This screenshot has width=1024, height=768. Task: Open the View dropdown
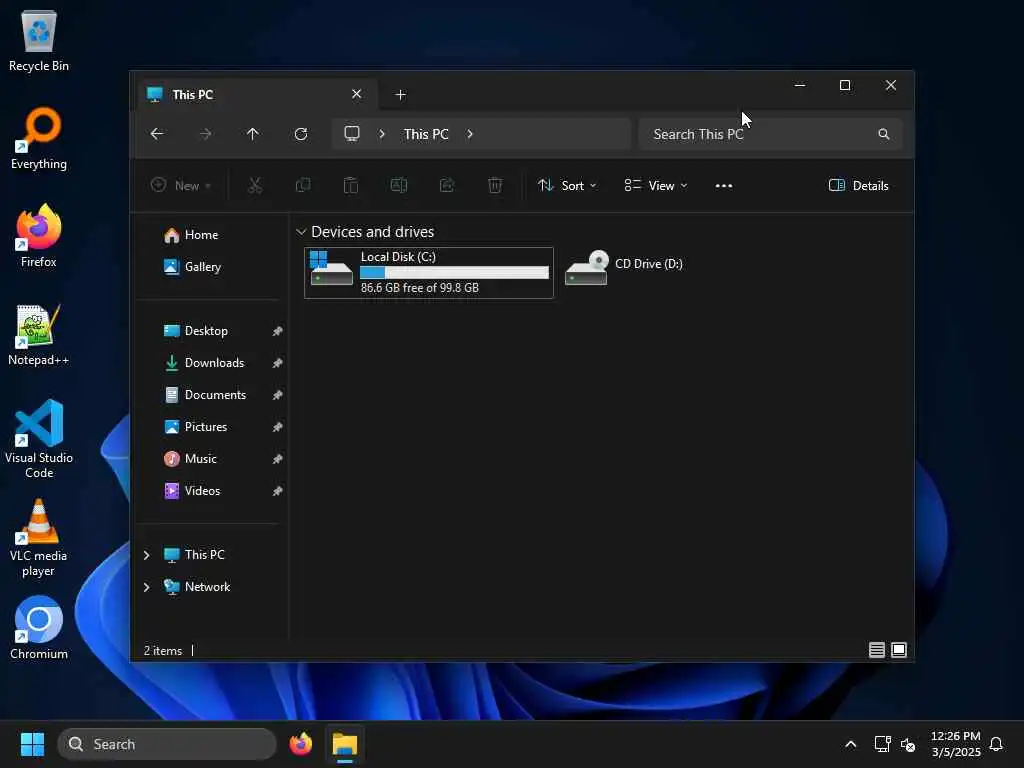[655, 185]
